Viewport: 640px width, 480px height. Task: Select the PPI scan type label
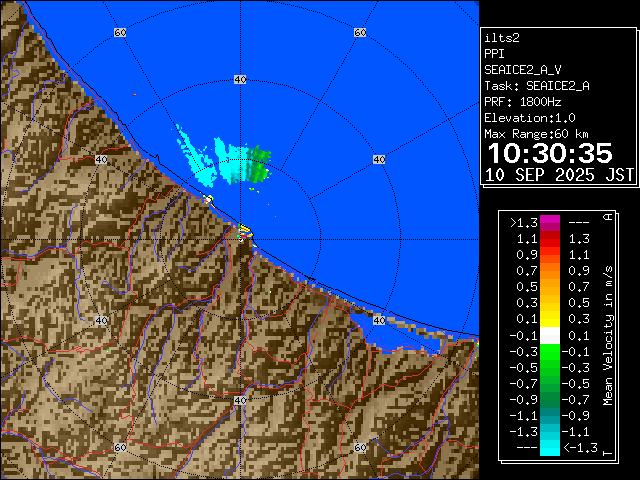coord(494,54)
